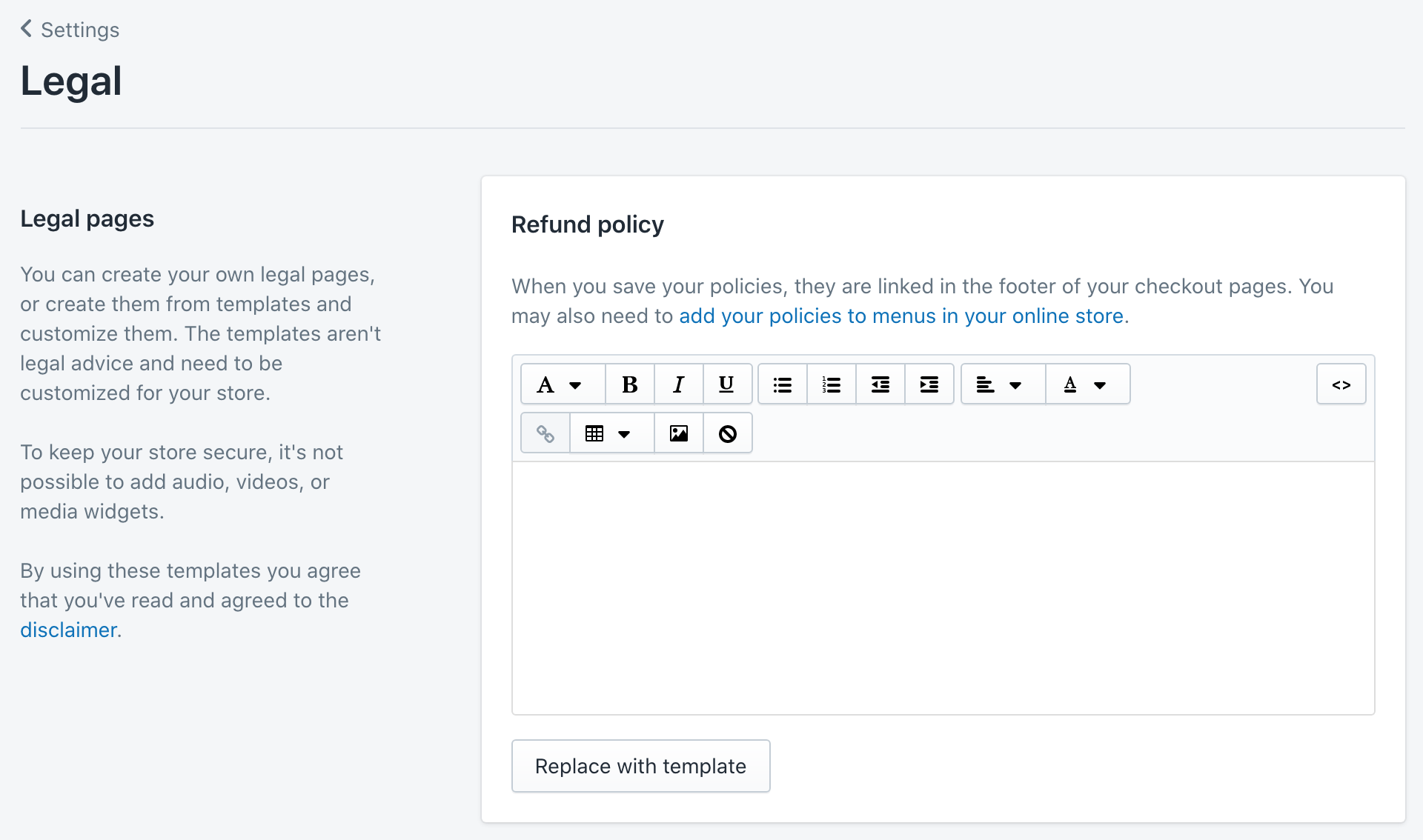1423x840 pixels.
Task: Indent the selected text
Action: tap(929, 384)
